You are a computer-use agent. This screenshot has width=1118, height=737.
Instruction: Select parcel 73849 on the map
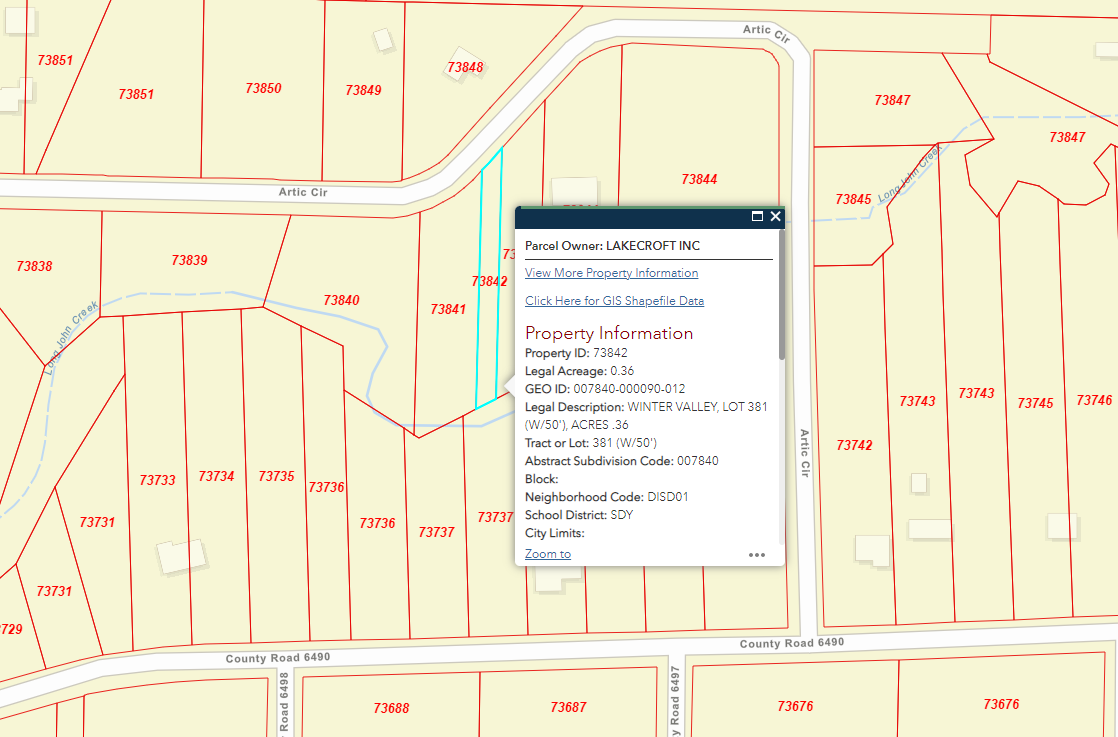(363, 90)
